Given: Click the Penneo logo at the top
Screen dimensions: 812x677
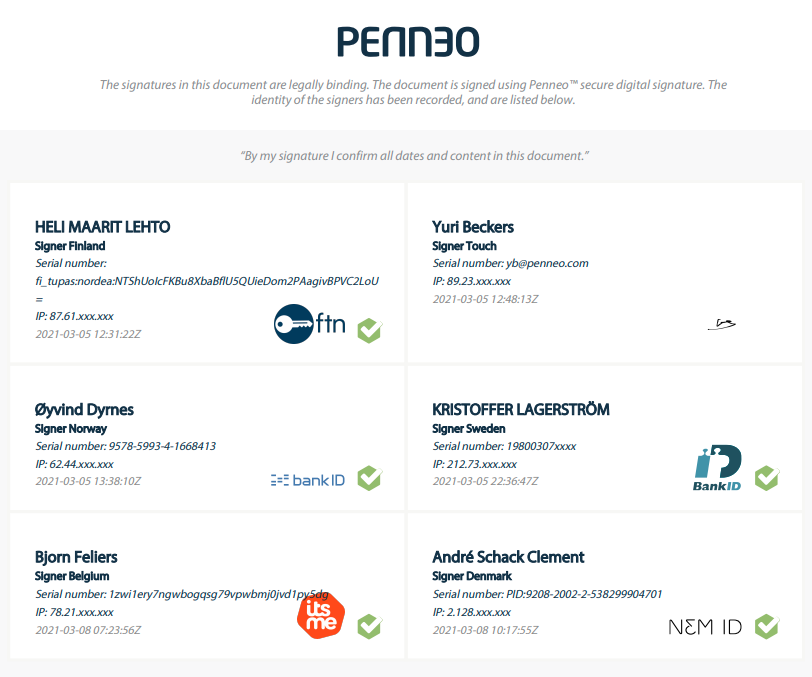Looking at the screenshot, I should (408, 42).
